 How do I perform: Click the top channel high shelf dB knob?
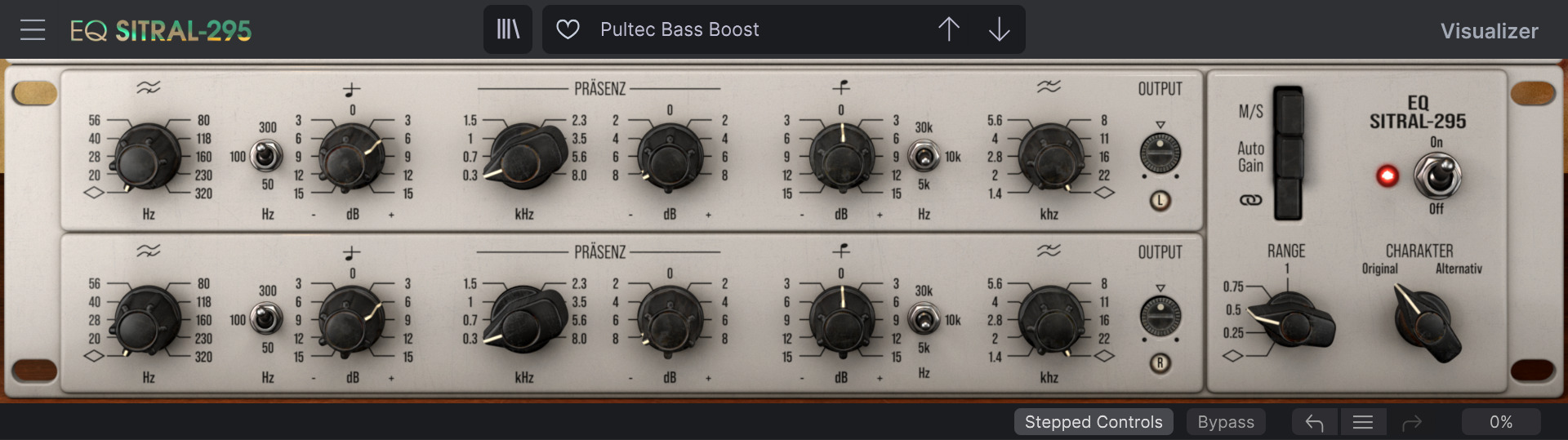[x=841, y=157]
